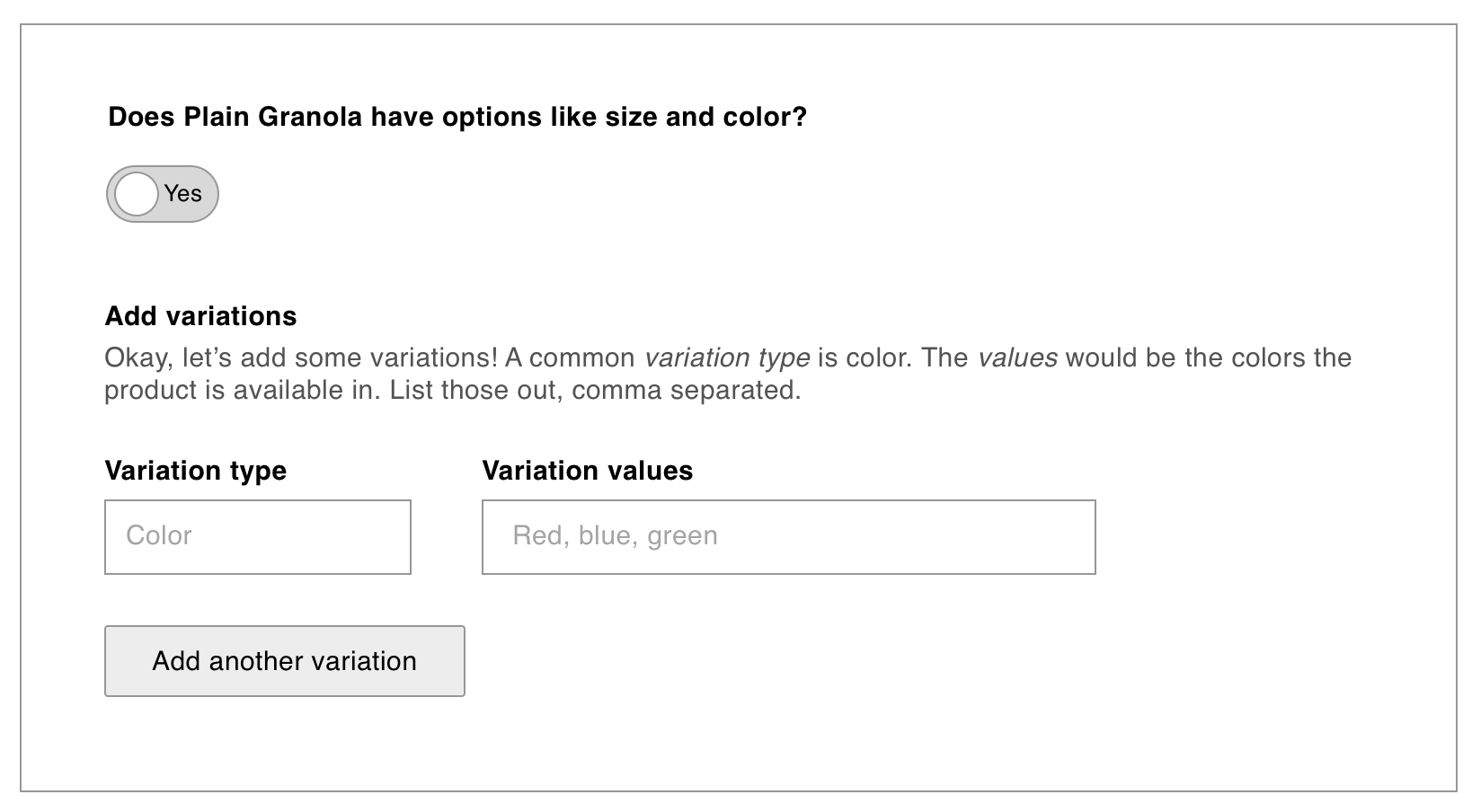Click the 'Red, blue, green' placeholder text

(615, 536)
